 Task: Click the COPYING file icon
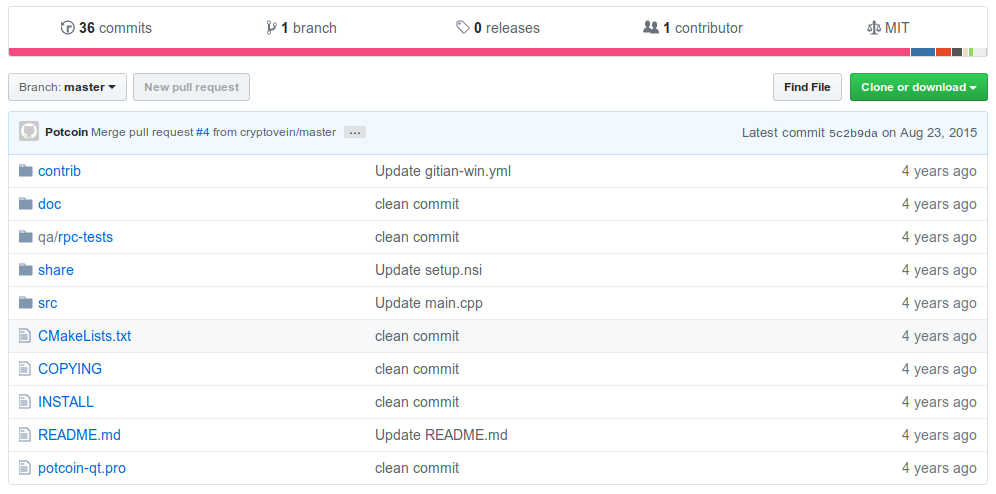[25, 369]
